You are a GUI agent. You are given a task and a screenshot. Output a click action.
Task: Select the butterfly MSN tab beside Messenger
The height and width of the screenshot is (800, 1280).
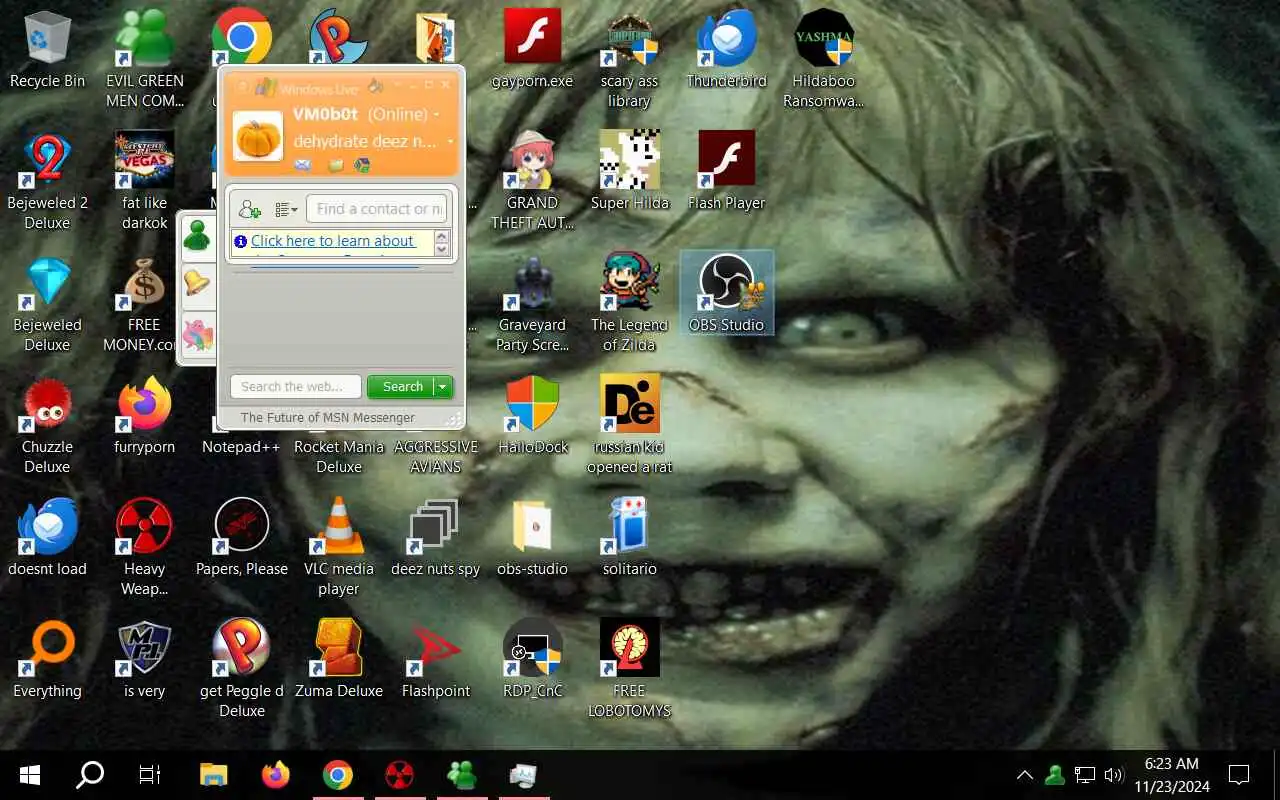pyautogui.click(x=197, y=334)
